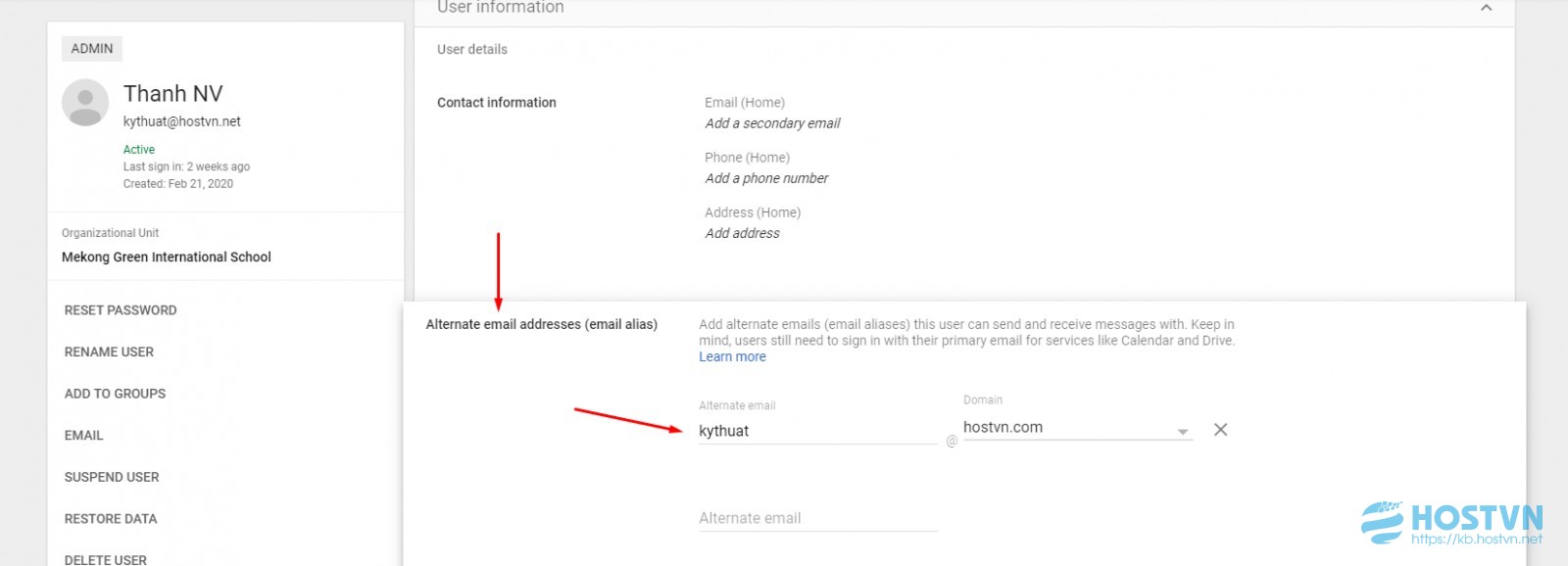1568x566 pixels.
Task: Select EMAIL in the user actions list
Action: 83,436
